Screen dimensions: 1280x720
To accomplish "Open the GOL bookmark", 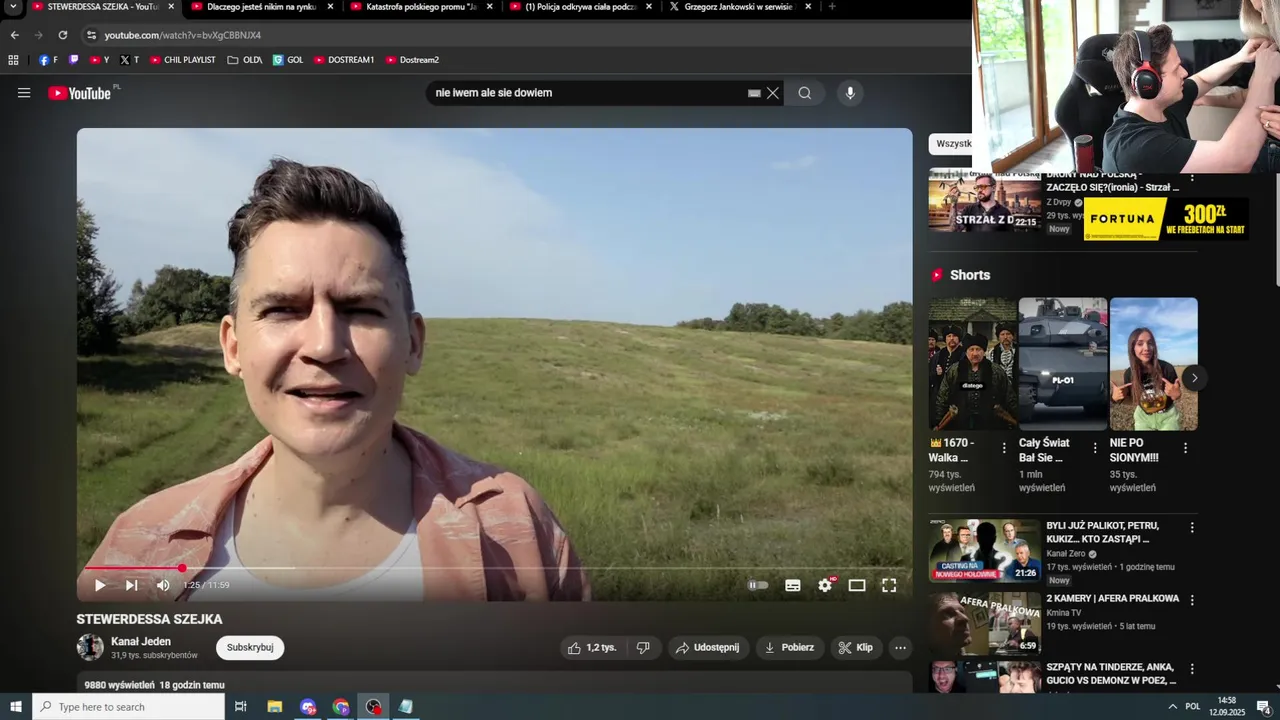I will [288, 60].
